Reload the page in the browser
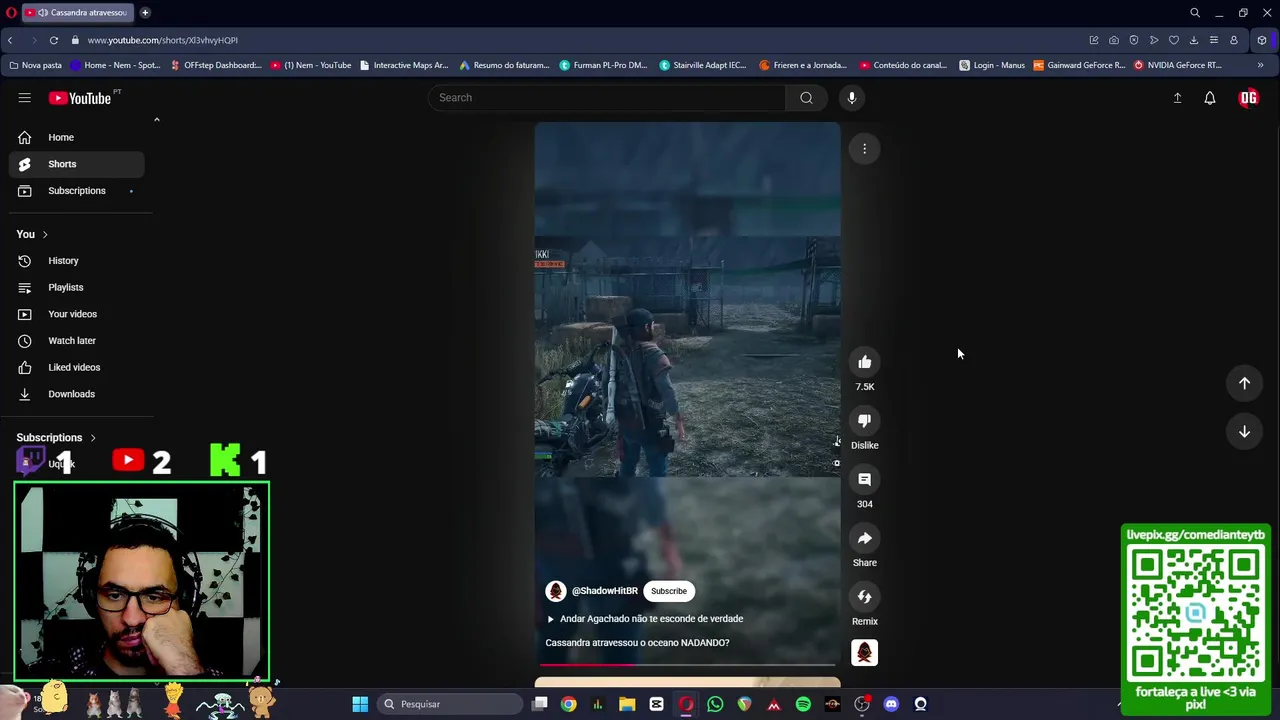Screen dimensions: 1280x720 coord(54,40)
